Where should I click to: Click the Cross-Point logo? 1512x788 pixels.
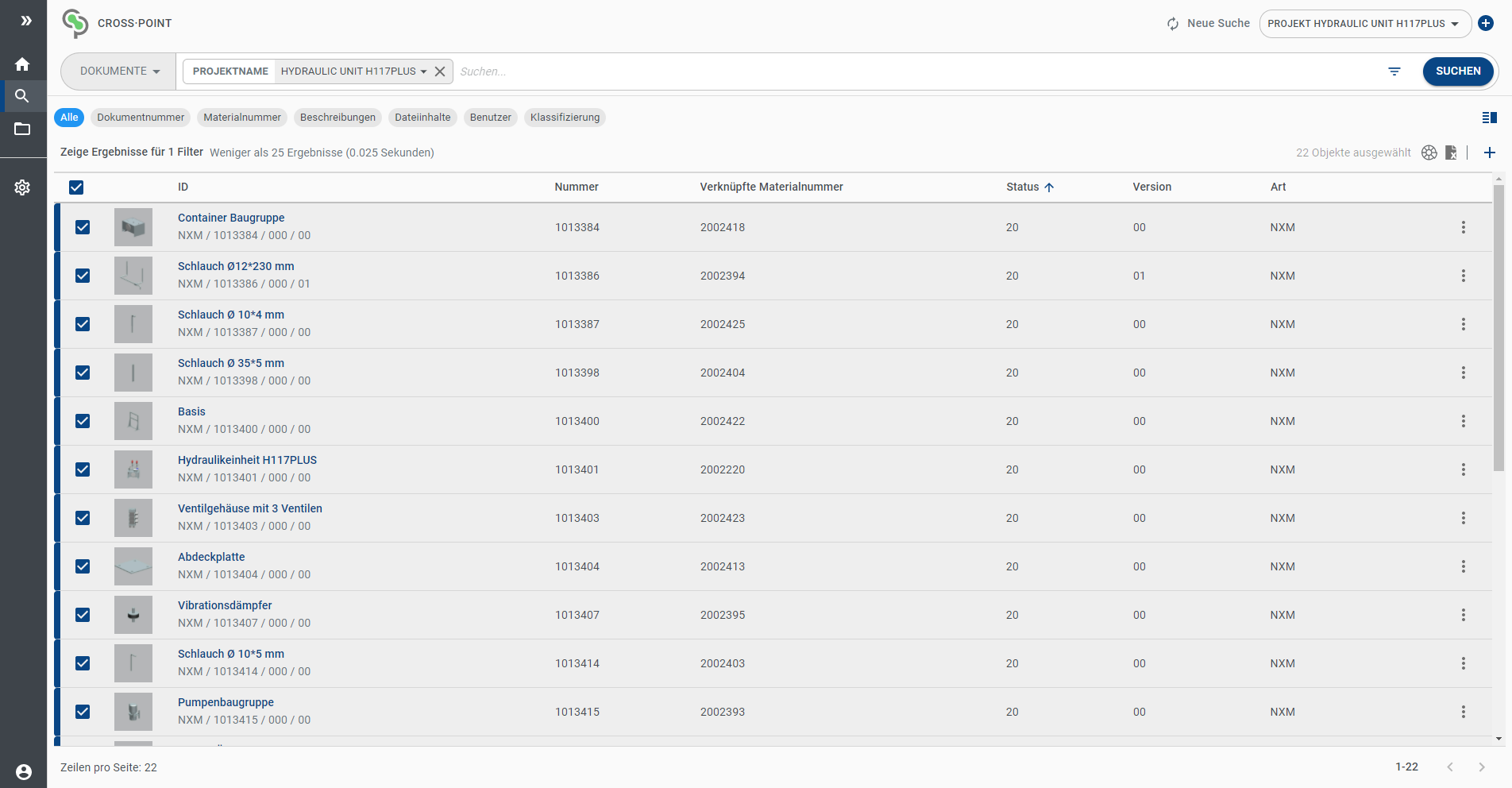pyautogui.click(x=75, y=23)
